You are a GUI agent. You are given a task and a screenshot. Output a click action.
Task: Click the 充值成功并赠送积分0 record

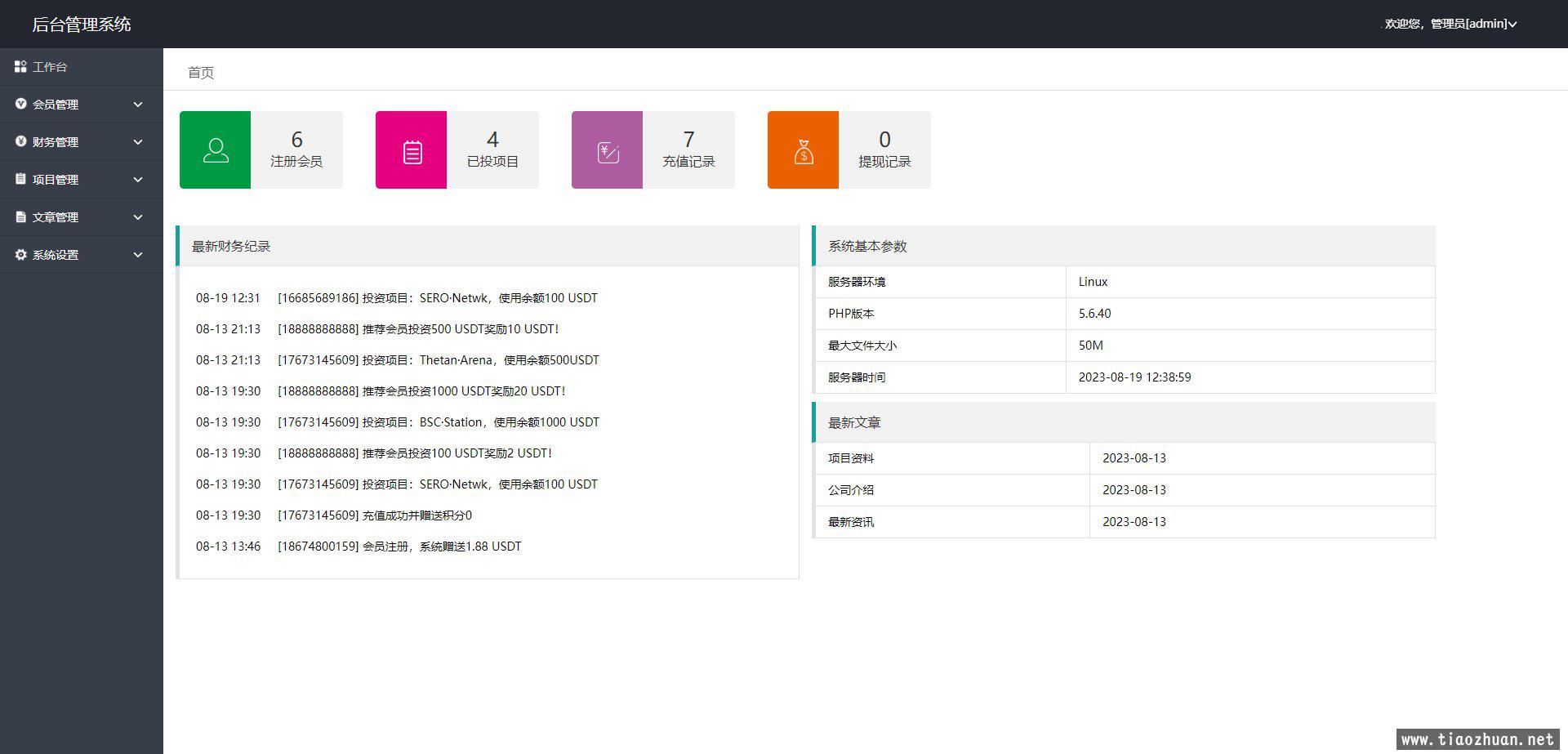tap(334, 515)
